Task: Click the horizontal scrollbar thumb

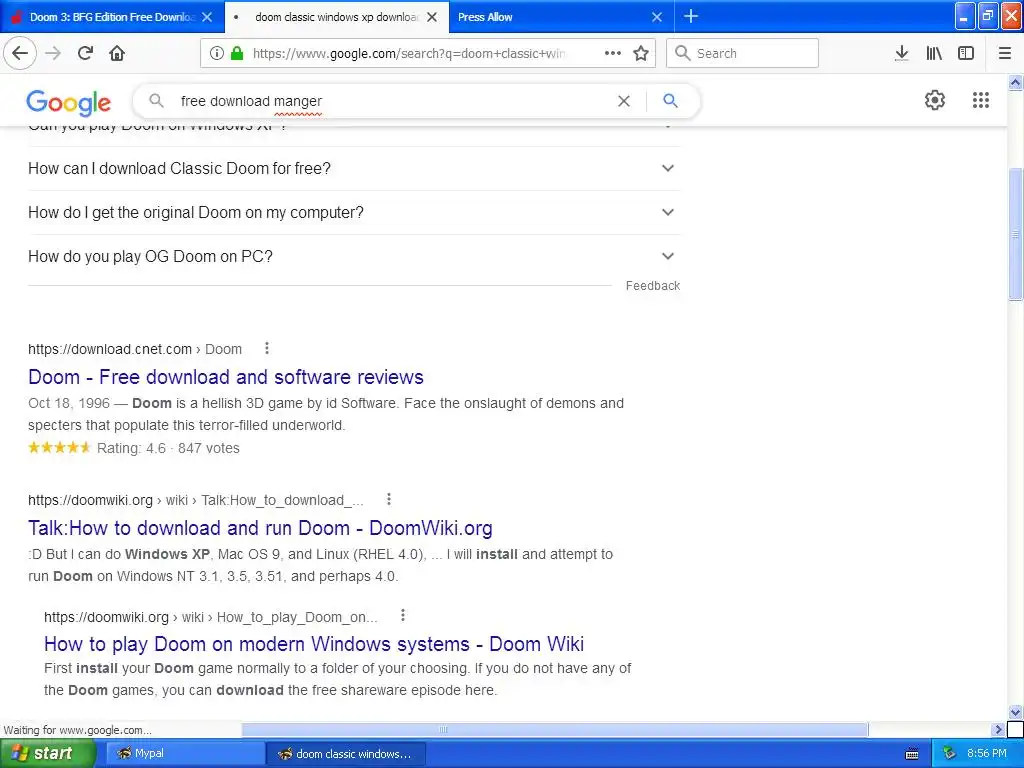Action: tap(554, 729)
